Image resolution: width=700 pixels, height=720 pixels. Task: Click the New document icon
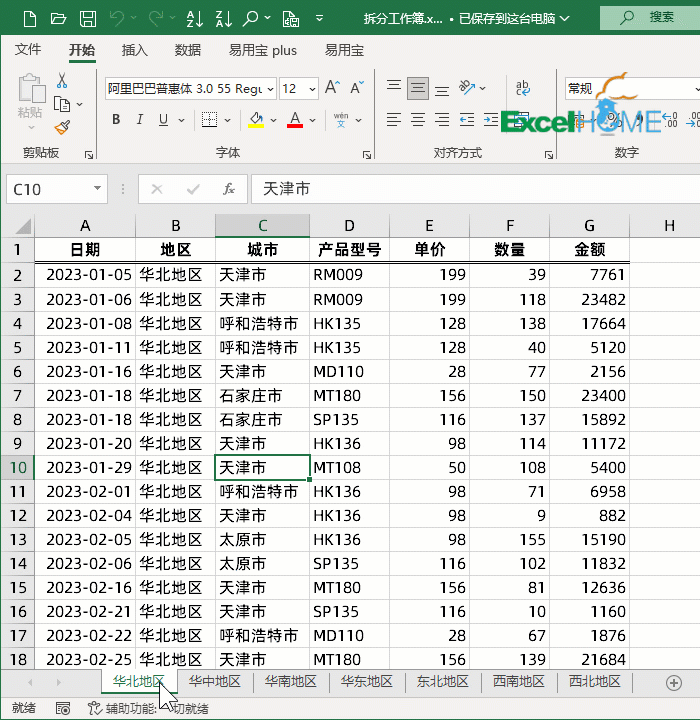click(x=30, y=19)
